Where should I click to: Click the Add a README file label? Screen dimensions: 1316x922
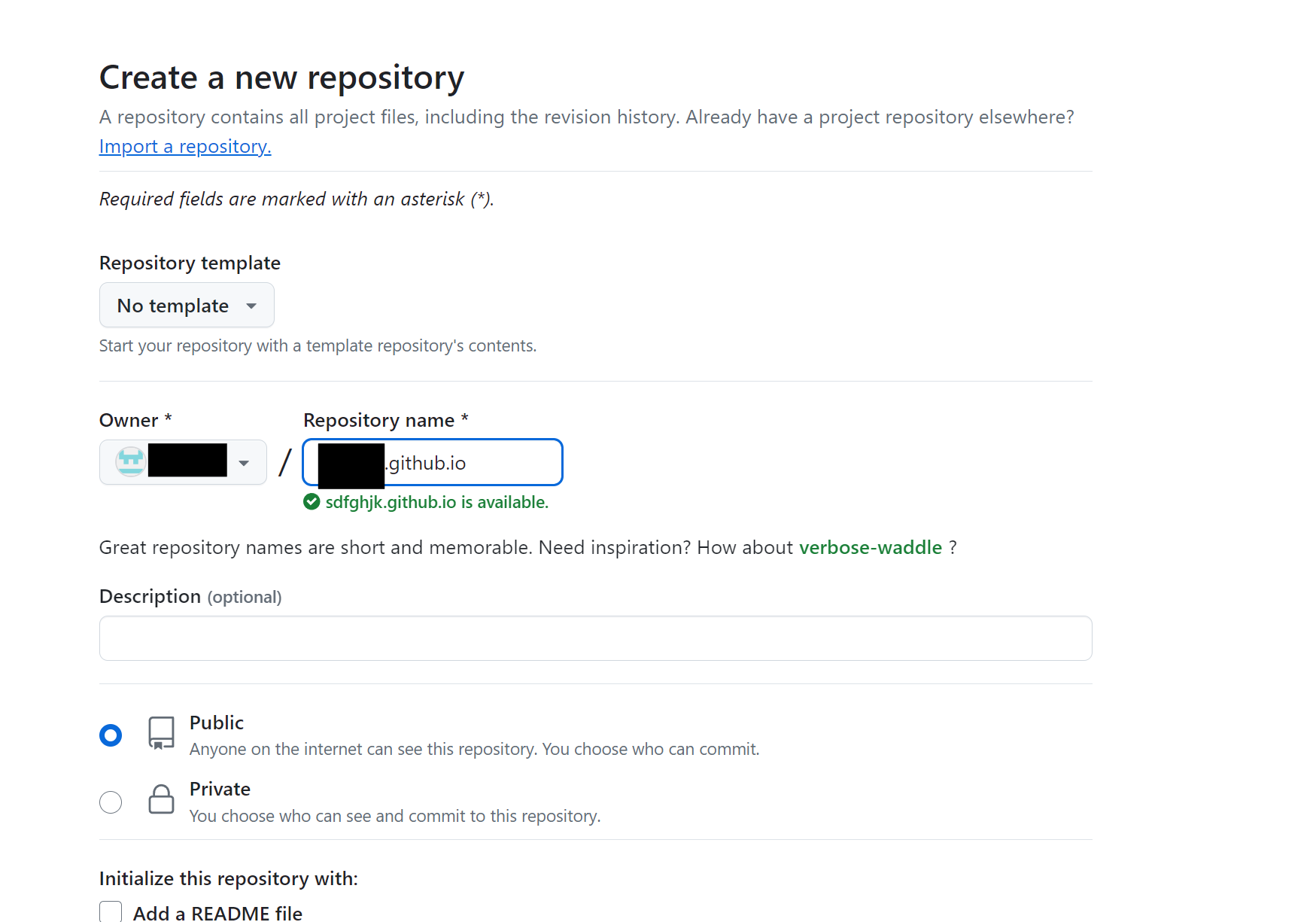[217, 913]
